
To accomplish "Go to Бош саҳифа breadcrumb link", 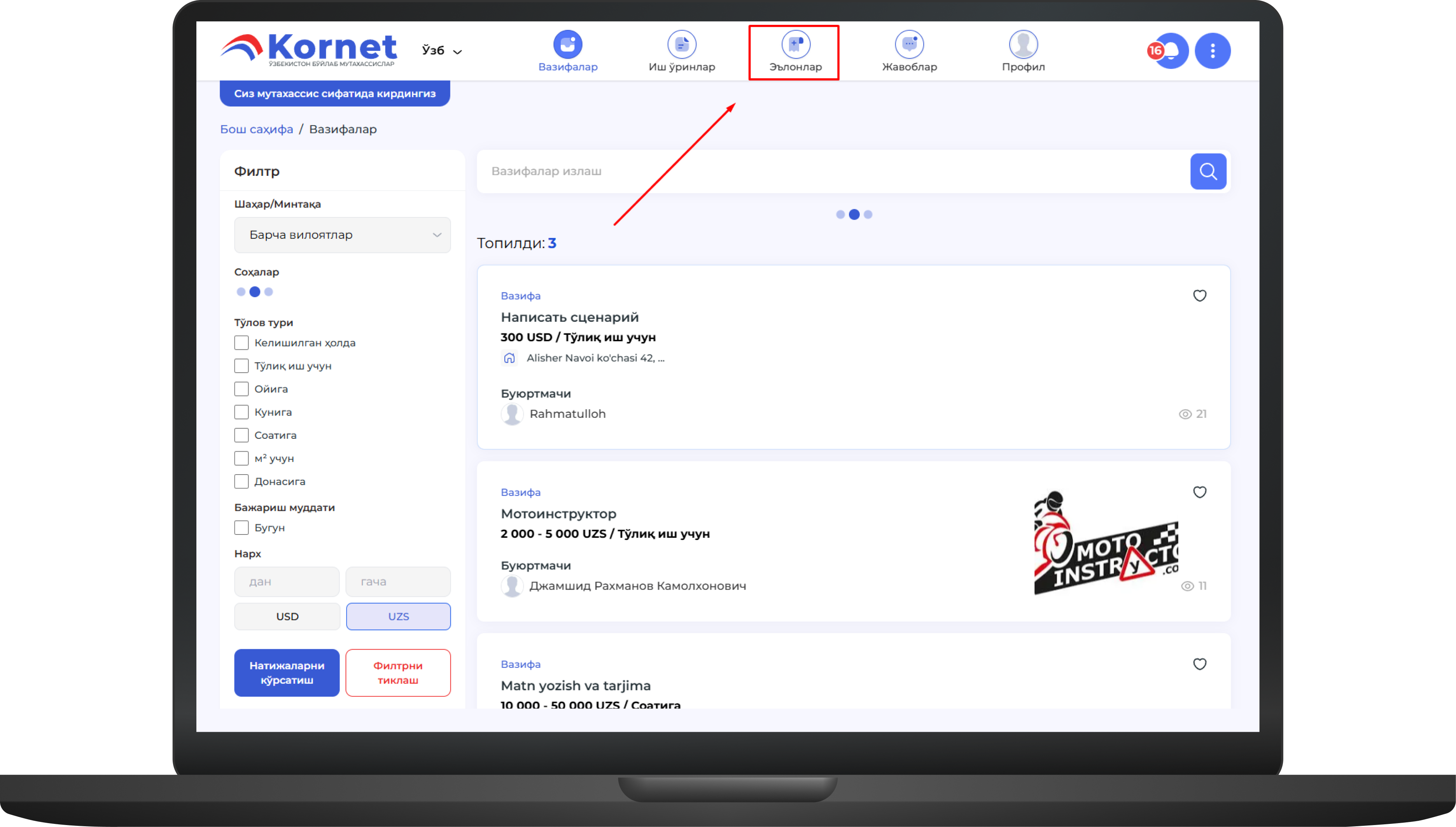I will [x=256, y=129].
